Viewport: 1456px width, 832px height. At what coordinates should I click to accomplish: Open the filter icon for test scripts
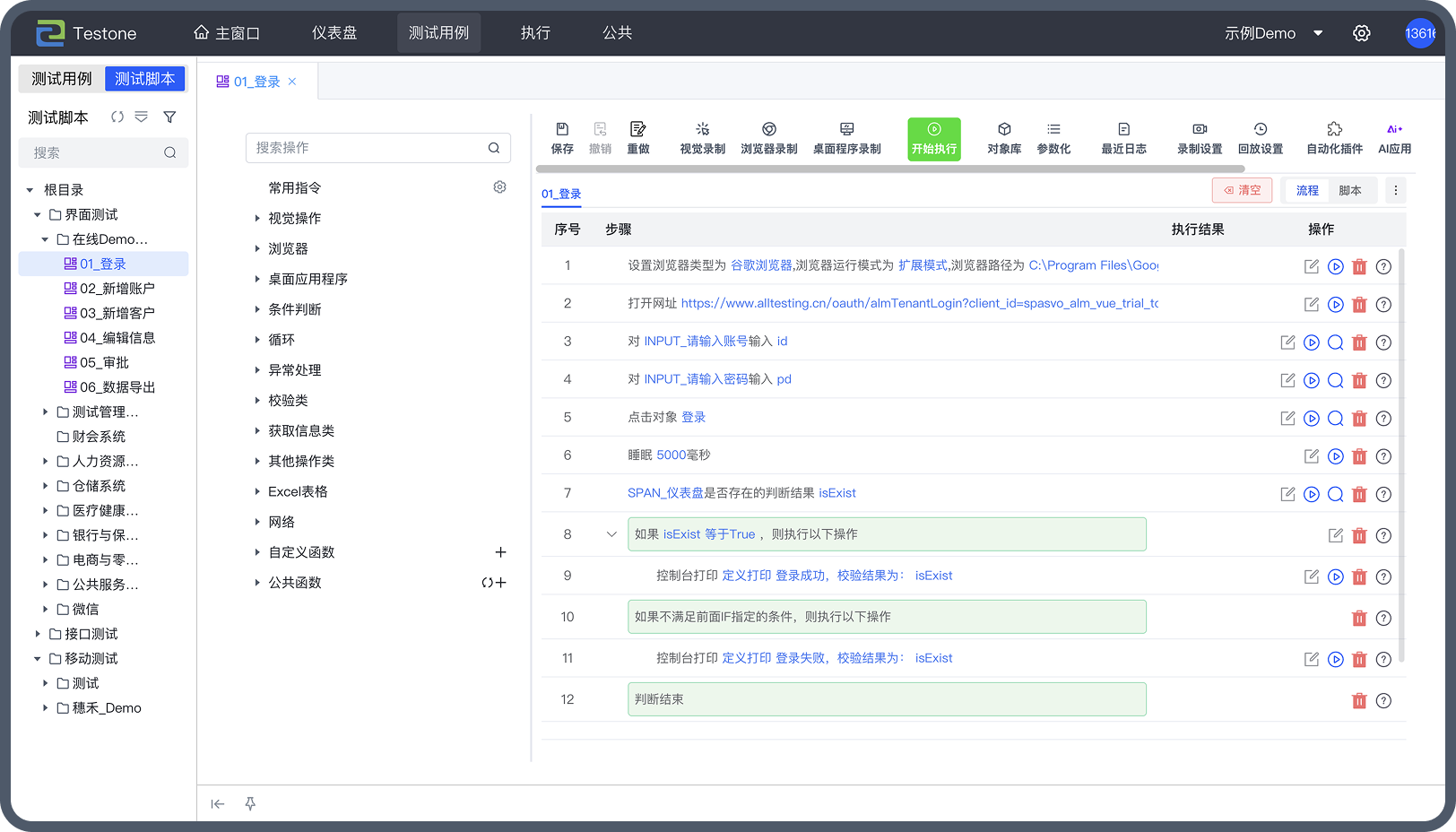pyautogui.click(x=169, y=117)
